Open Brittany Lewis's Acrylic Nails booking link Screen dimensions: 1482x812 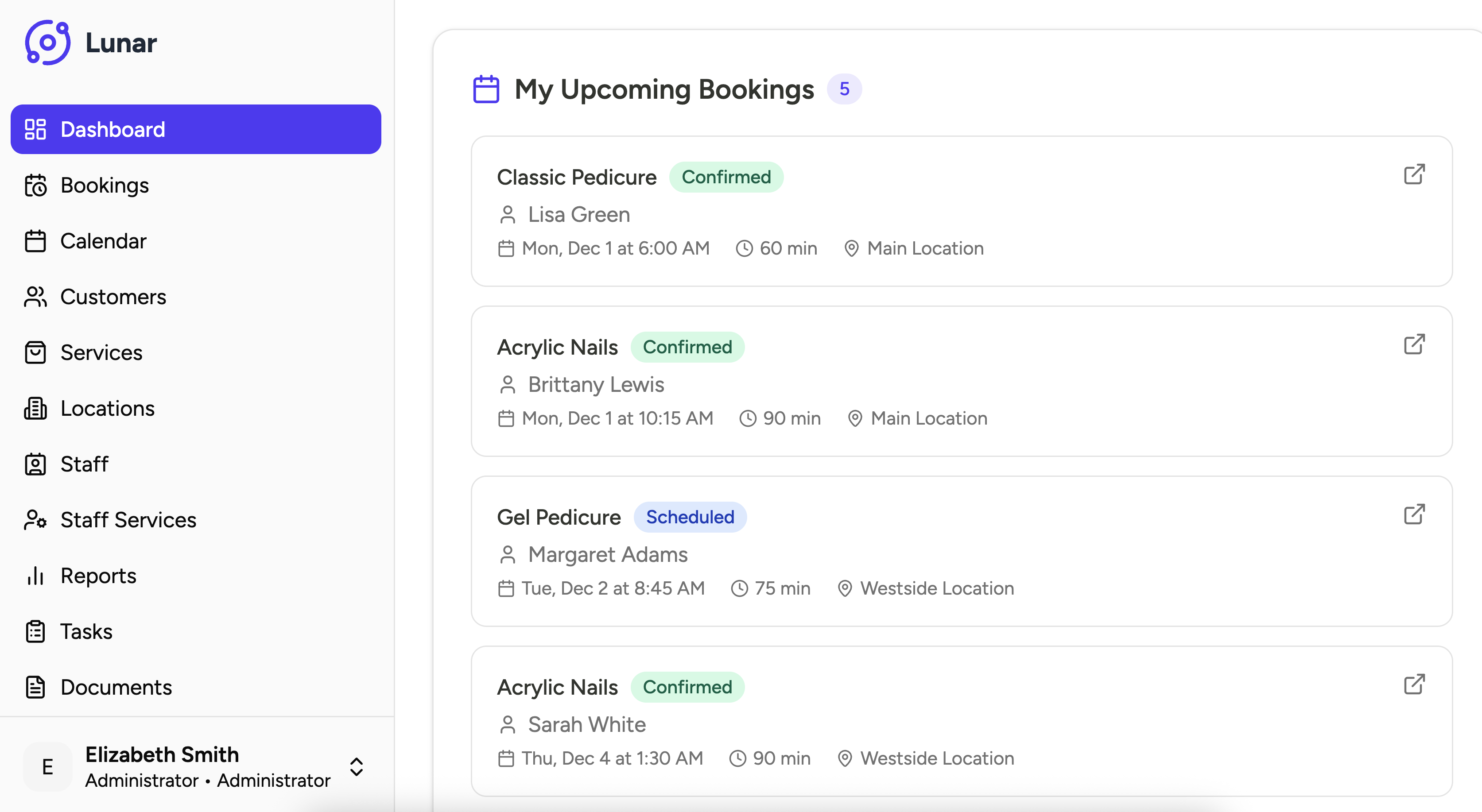click(x=1415, y=344)
